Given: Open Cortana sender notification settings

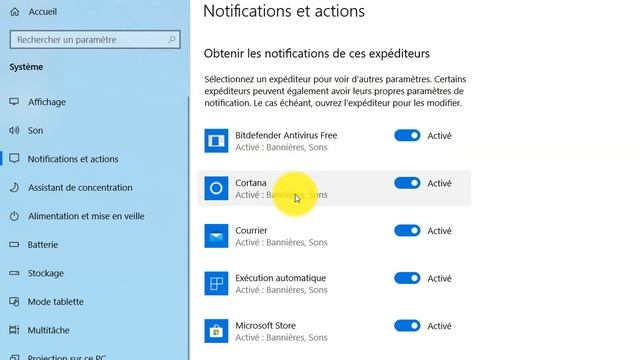Looking at the screenshot, I should tap(334, 188).
